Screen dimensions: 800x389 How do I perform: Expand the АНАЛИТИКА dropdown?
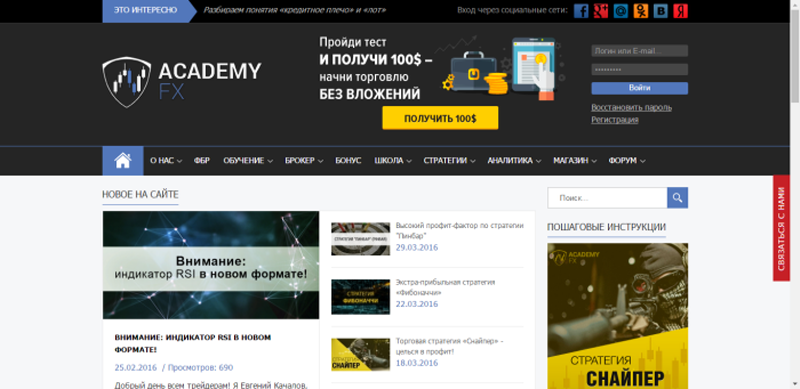coord(514,160)
